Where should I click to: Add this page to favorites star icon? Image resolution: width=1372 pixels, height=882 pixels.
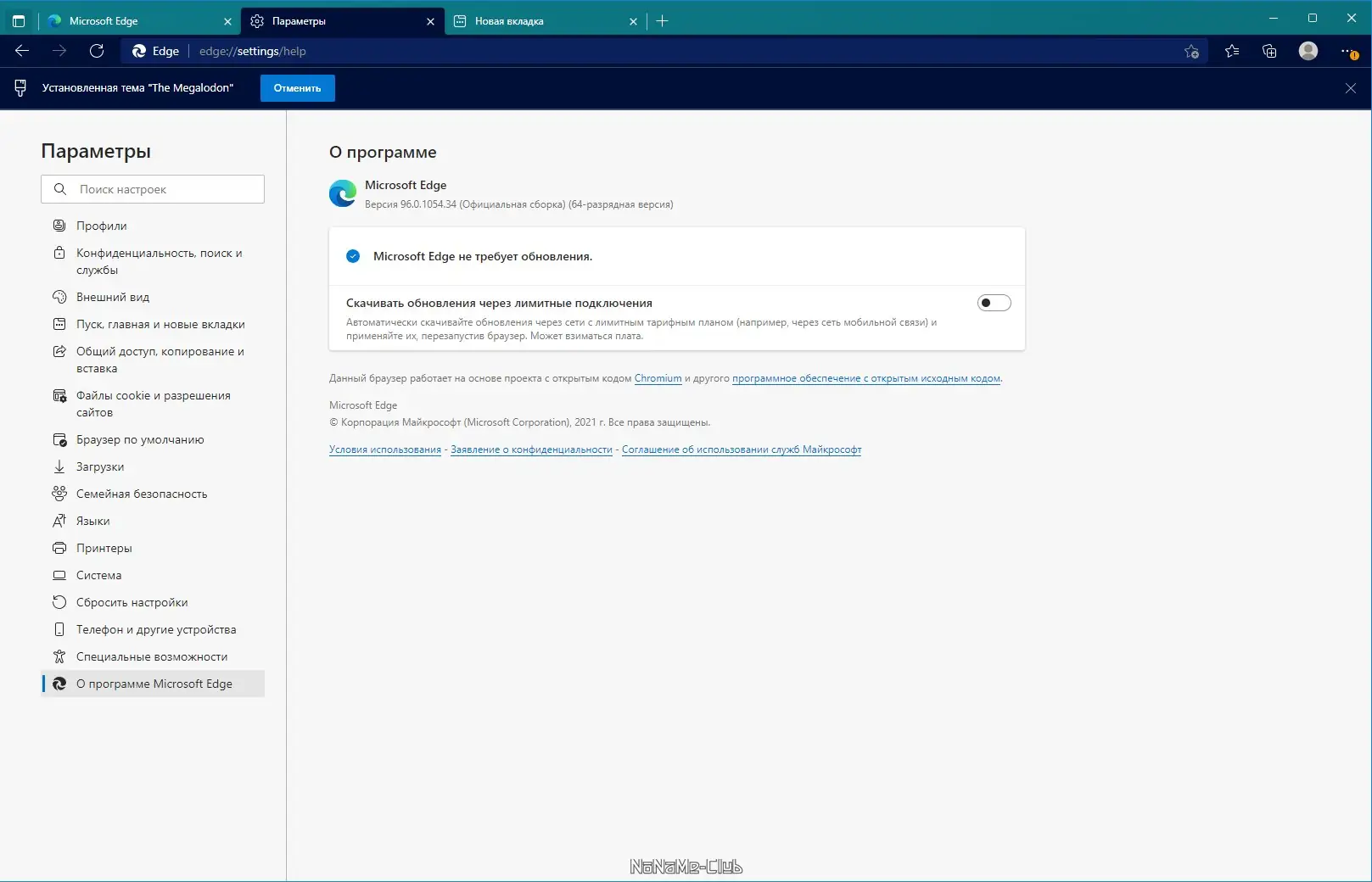pos(1191,52)
